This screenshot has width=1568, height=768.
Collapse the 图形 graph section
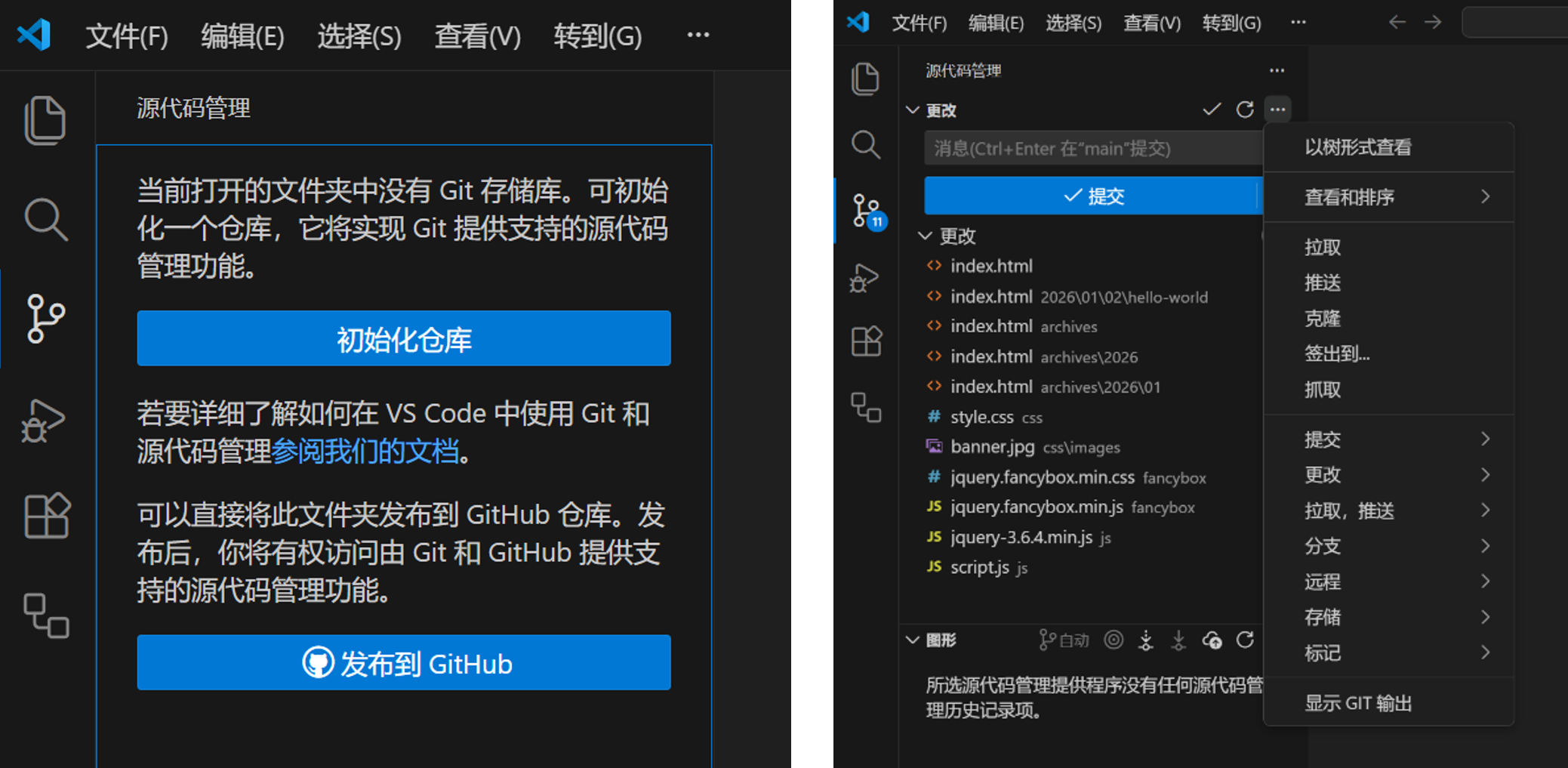click(913, 640)
